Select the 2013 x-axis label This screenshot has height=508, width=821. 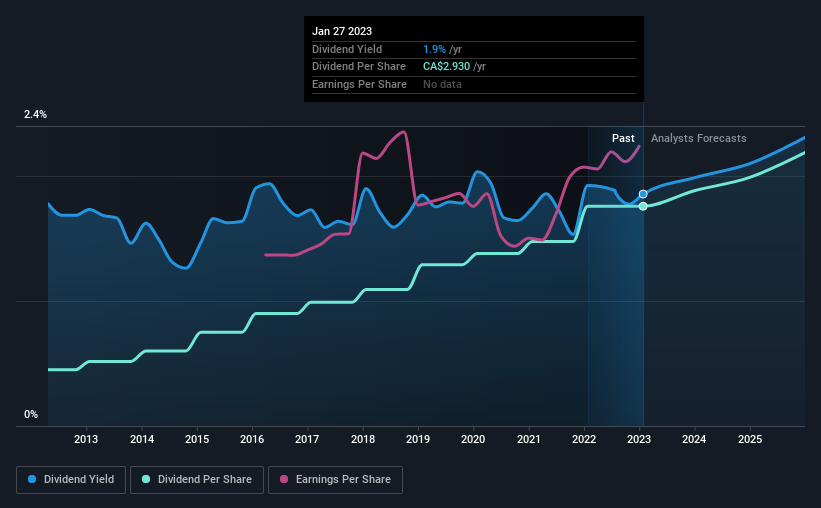click(86, 439)
